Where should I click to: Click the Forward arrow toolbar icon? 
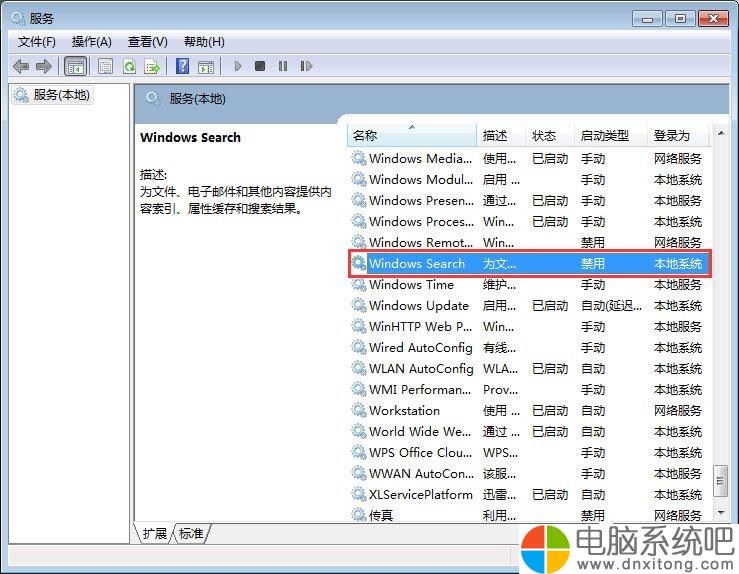coord(44,66)
